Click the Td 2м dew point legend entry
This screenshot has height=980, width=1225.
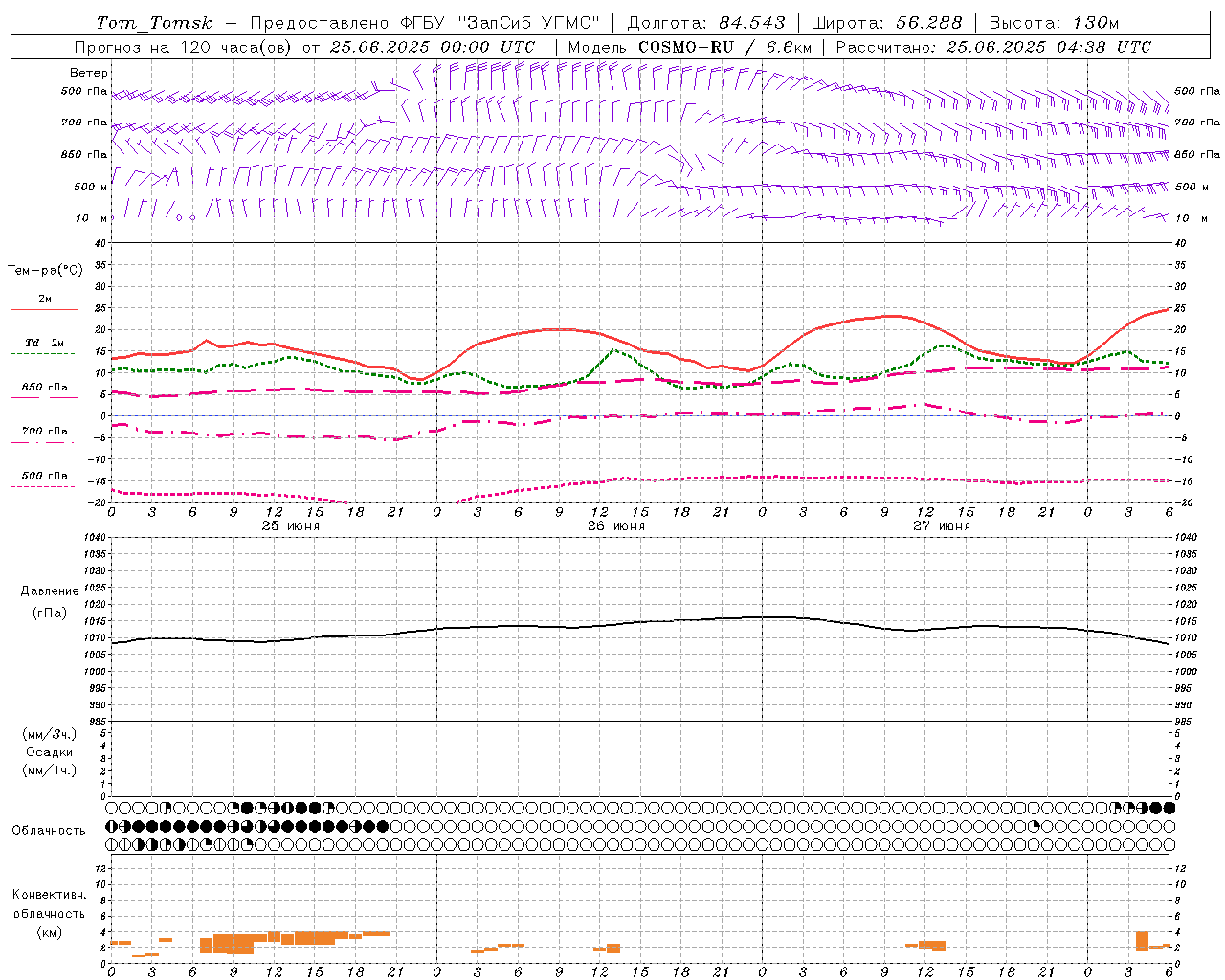(45, 343)
